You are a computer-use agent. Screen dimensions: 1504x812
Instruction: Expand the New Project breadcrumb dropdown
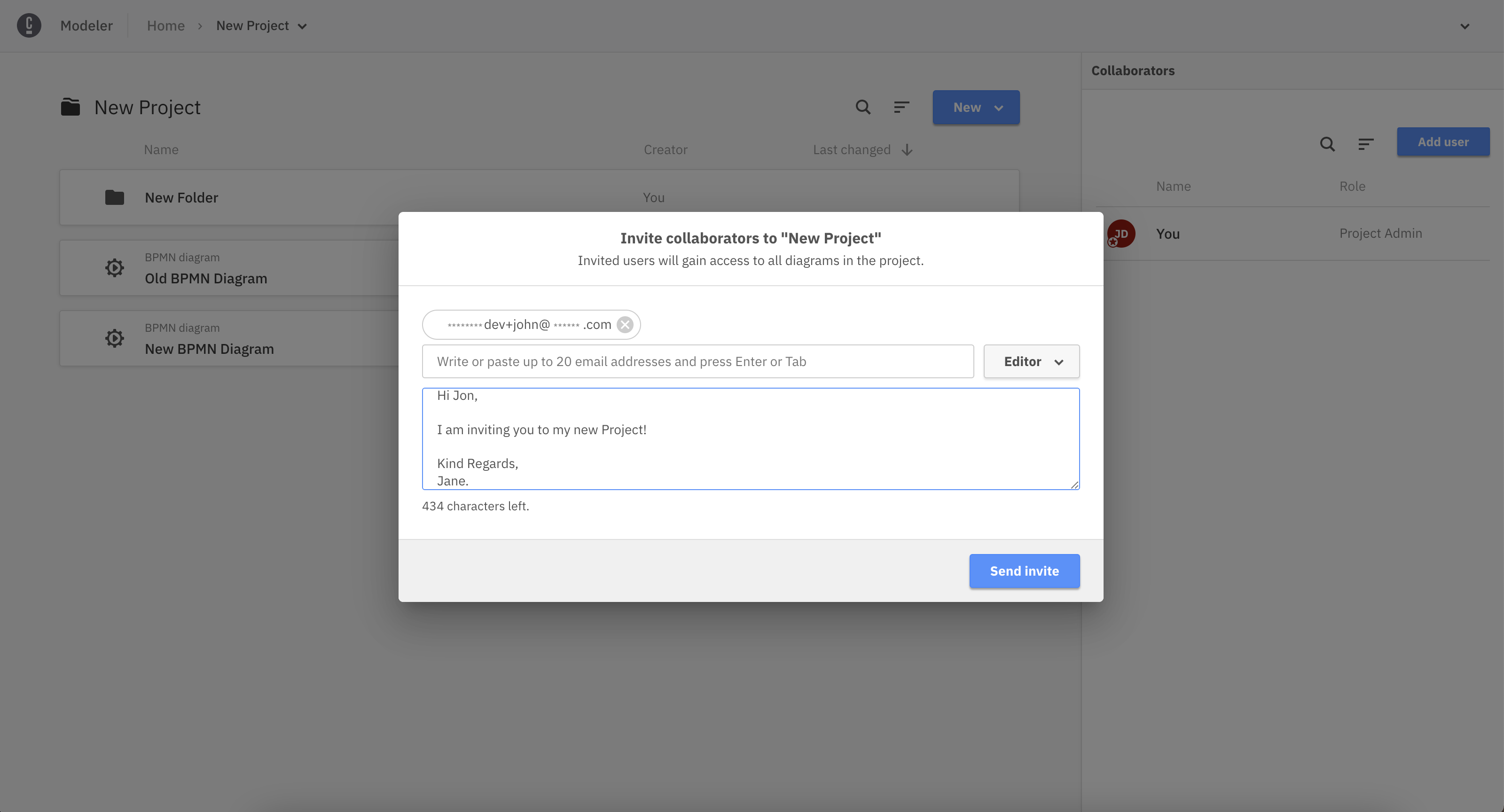click(302, 26)
